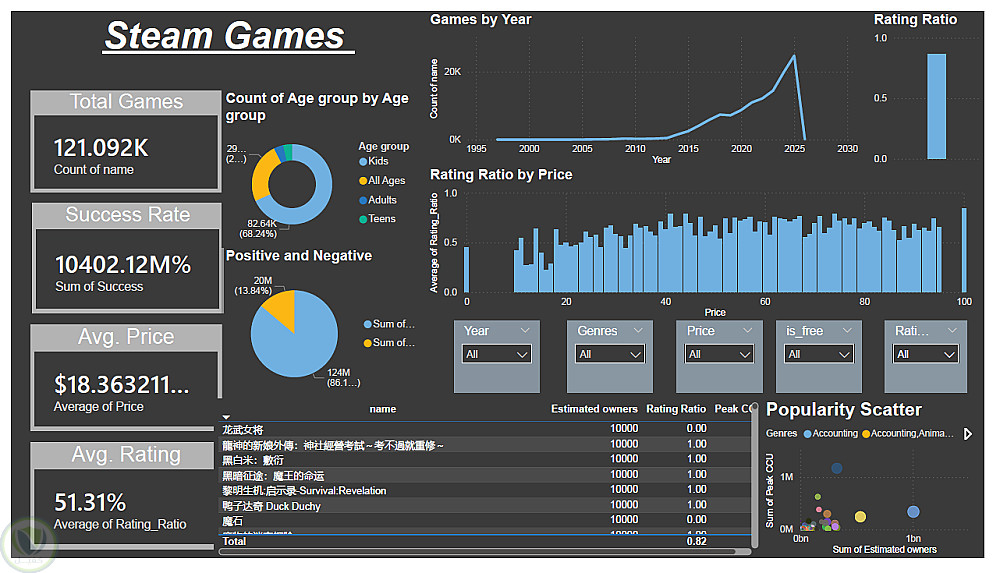
Task: Click the Games by Year chart title
Action: [x=480, y=20]
